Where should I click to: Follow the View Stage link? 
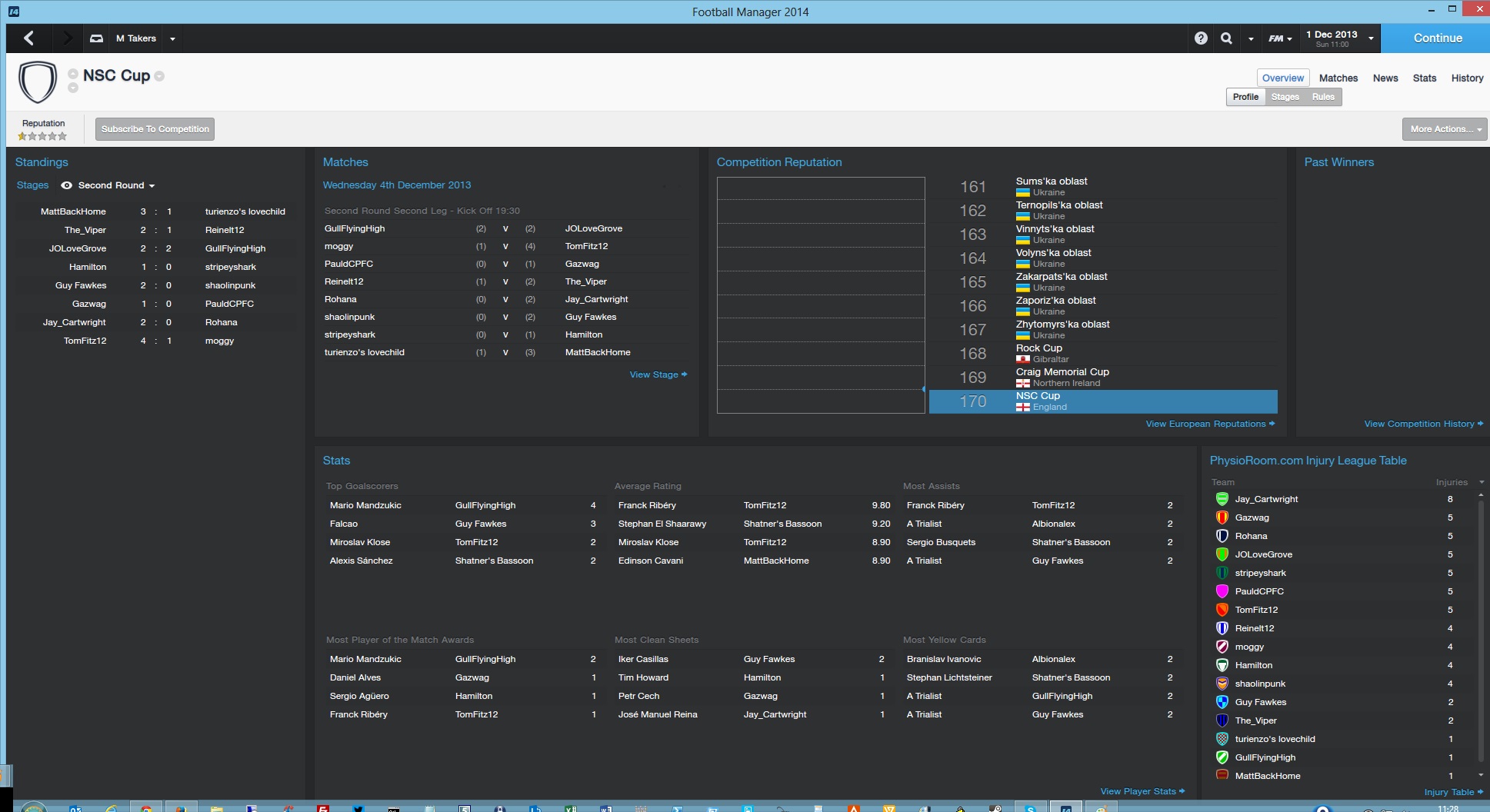pos(658,374)
